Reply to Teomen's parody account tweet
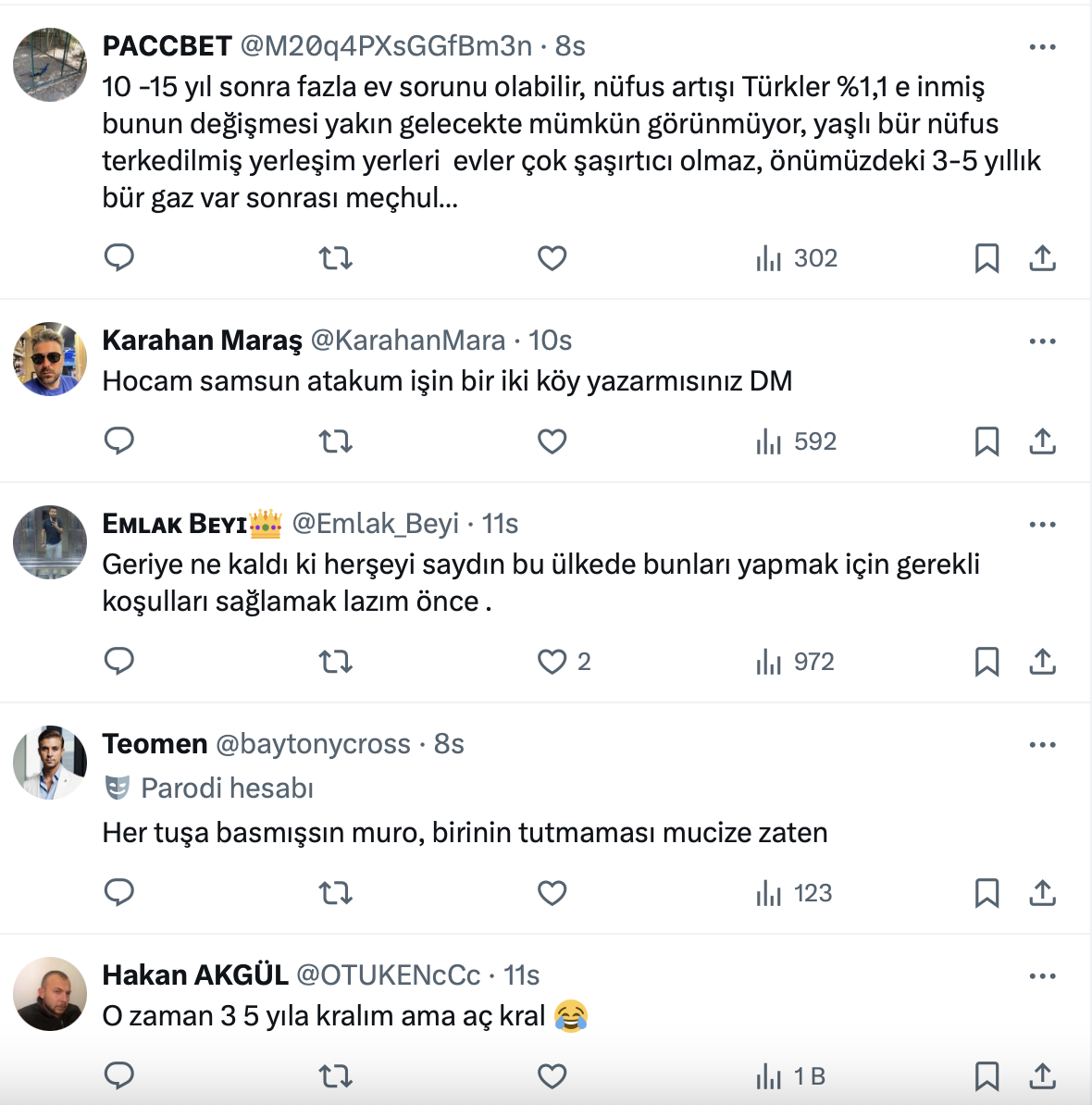 pos(119,893)
